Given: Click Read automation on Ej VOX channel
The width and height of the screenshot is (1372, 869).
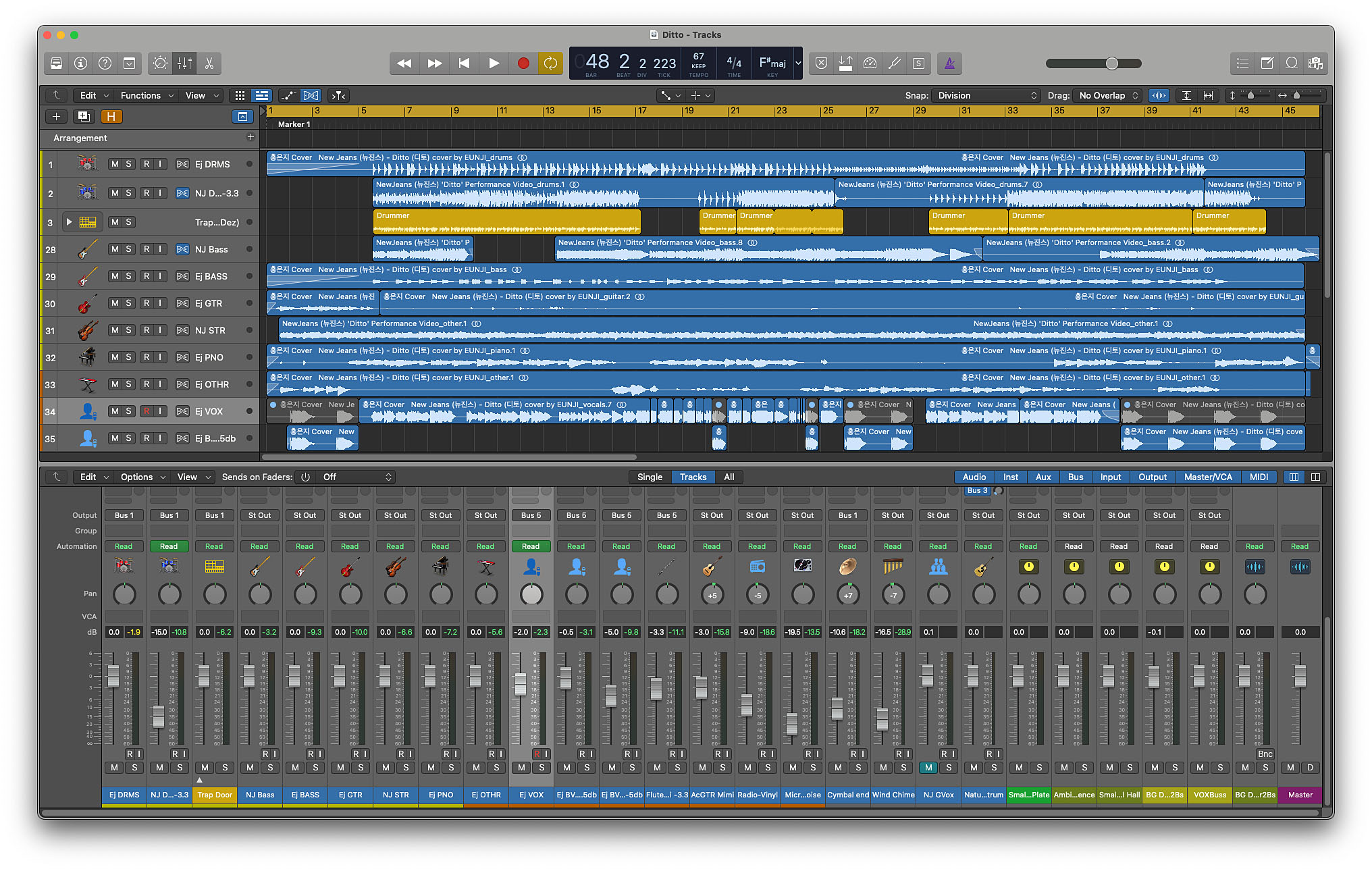Looking at the screenshot, I should 531,546.
